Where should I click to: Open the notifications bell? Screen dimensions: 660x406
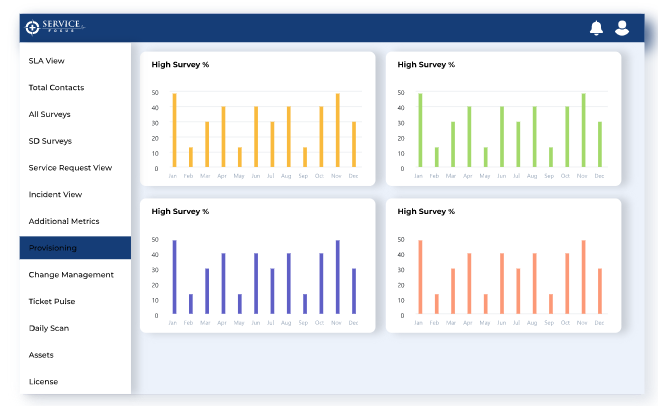(596, 28)
